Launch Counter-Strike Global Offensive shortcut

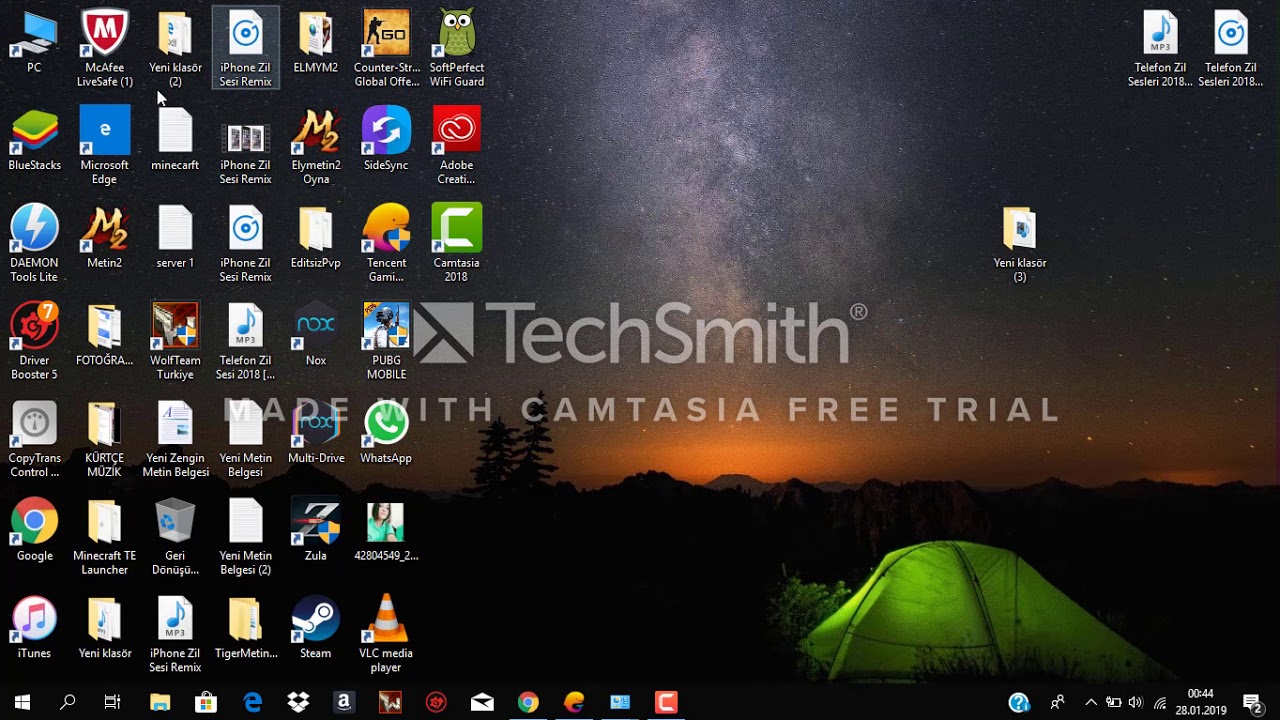[386, 48]
